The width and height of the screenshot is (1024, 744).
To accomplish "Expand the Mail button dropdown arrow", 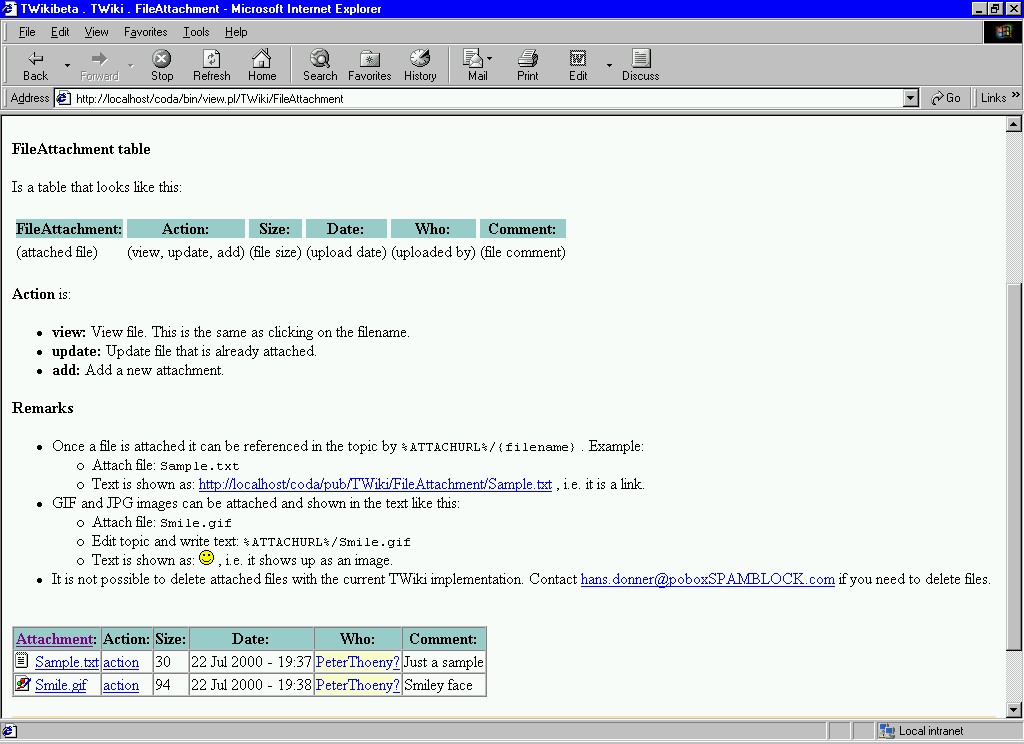I will tap(490, 60).
